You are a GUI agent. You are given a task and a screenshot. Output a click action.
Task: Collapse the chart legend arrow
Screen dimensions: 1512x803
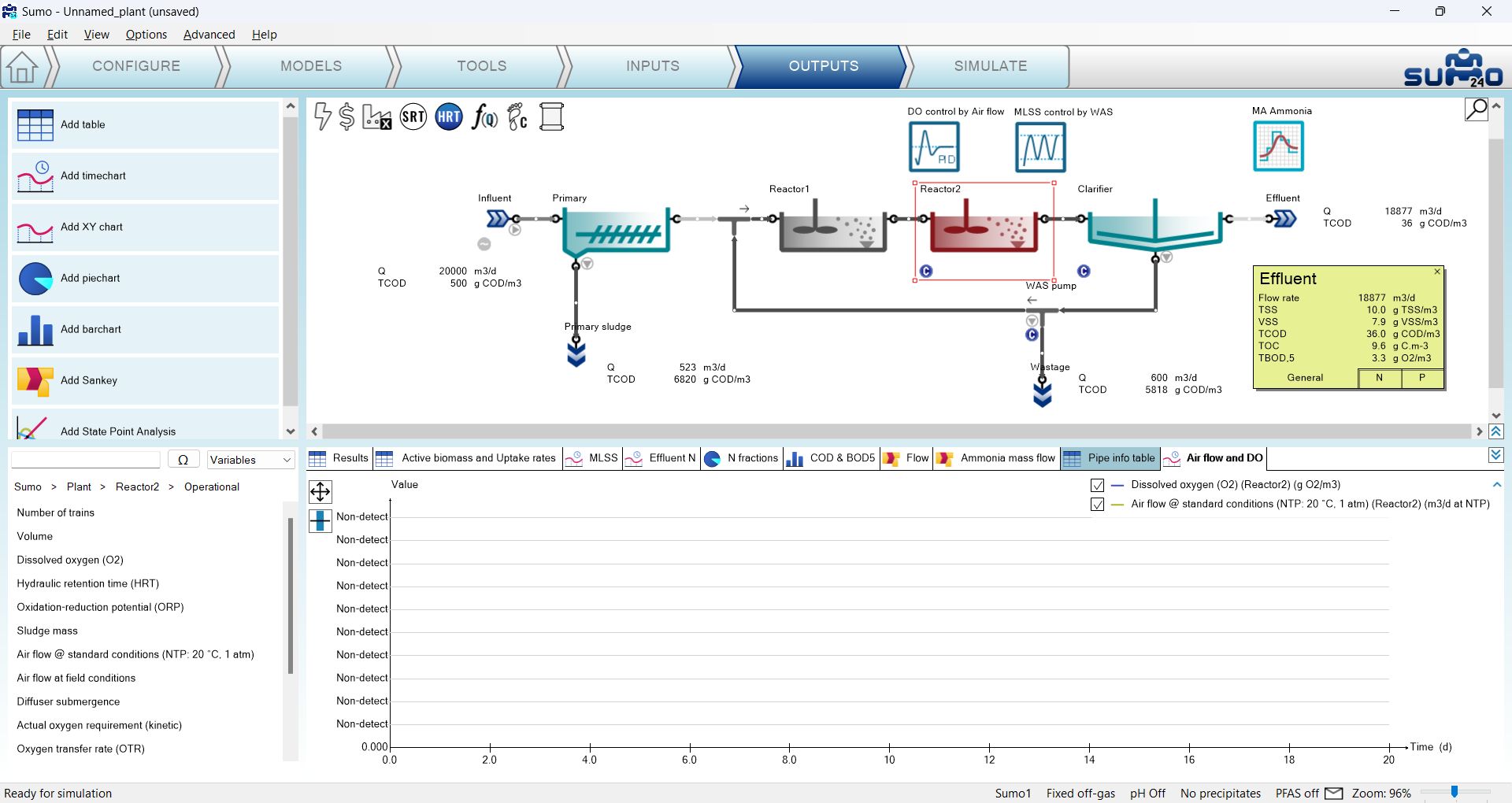tap(1496, 485)
